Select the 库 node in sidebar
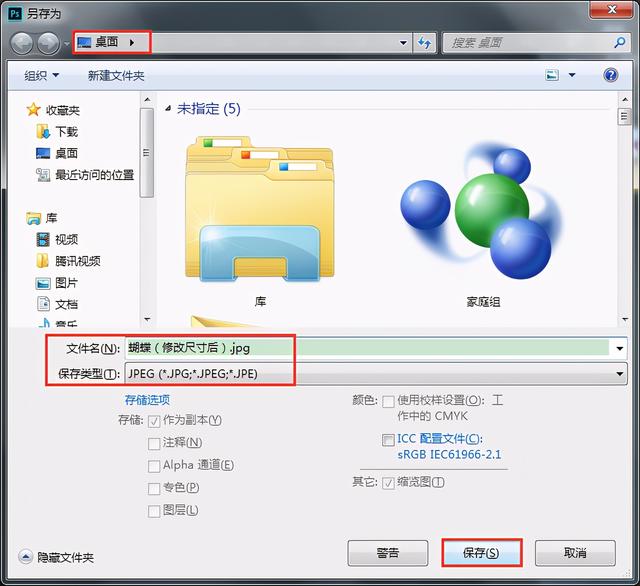Viewport: 640px width, 586px height. [x=42, y=218]
